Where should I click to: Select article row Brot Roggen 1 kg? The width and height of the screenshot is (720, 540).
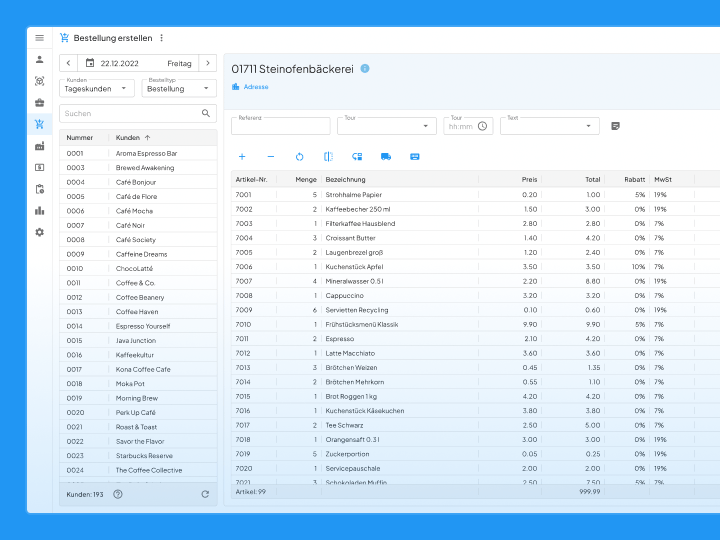[475, 397]
